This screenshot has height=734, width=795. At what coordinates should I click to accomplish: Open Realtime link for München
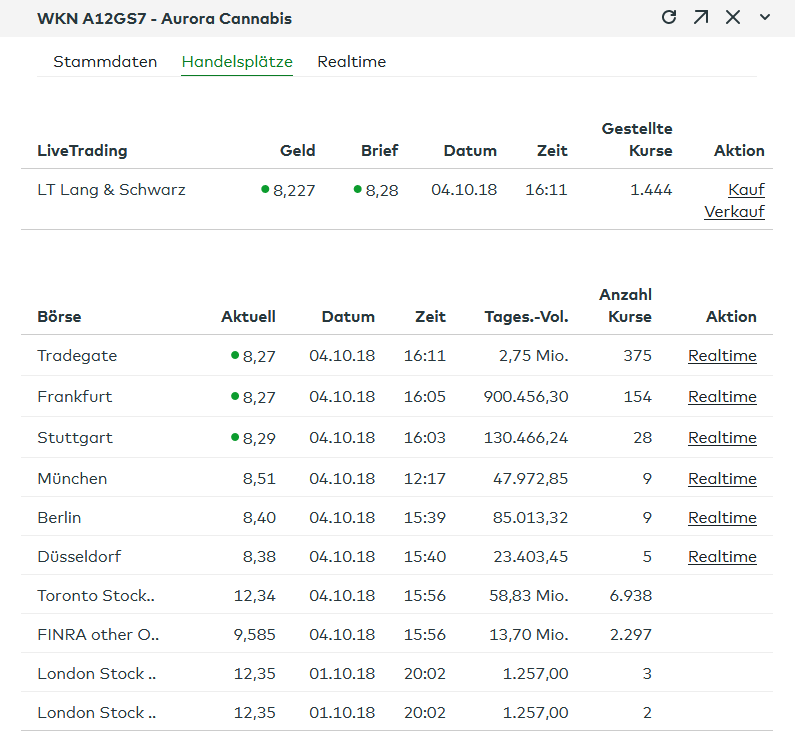click(x=722, y=479)
